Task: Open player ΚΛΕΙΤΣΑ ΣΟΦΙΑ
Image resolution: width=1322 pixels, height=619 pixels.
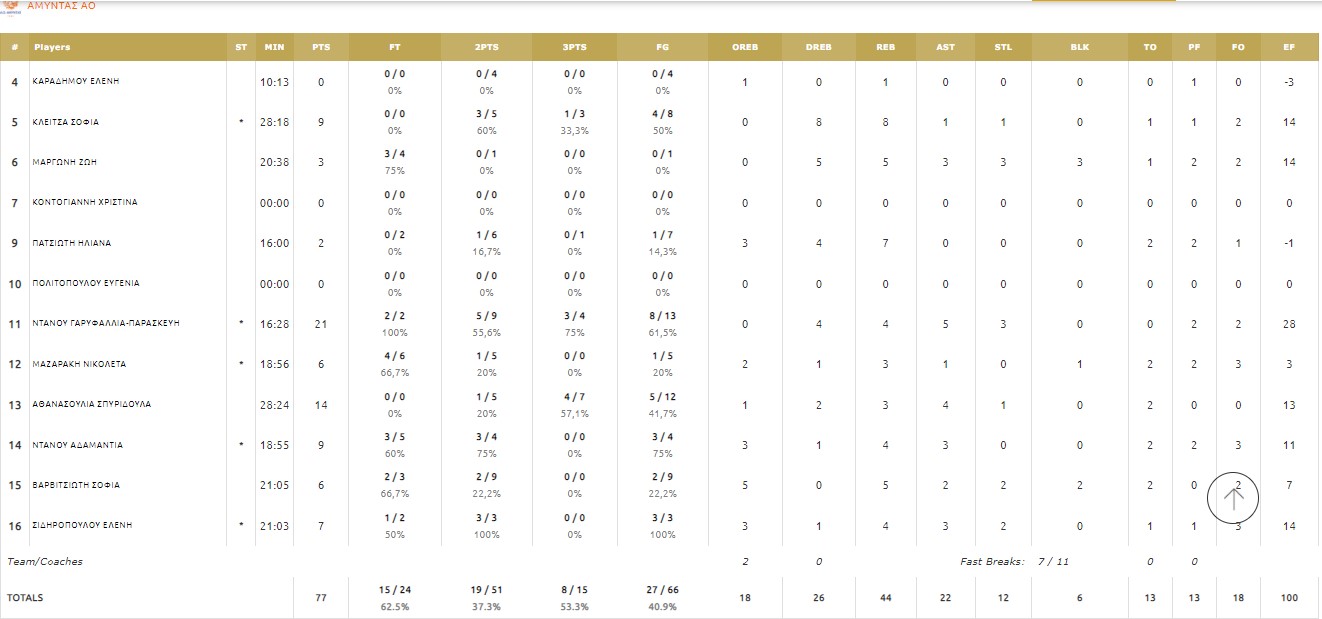Action: coord(66,122)
